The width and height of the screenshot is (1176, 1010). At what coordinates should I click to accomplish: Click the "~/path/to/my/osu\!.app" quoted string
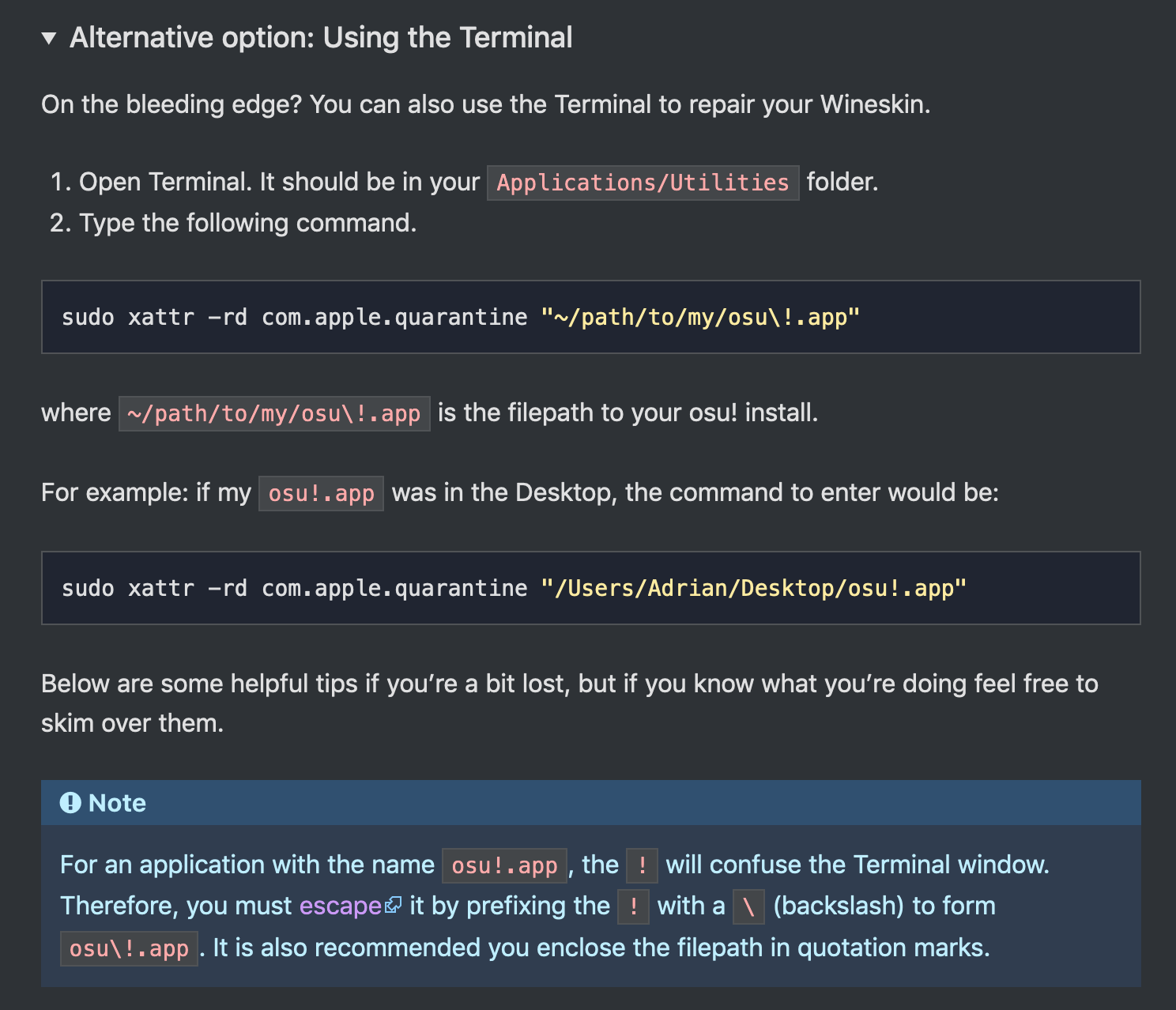point(700,317)
